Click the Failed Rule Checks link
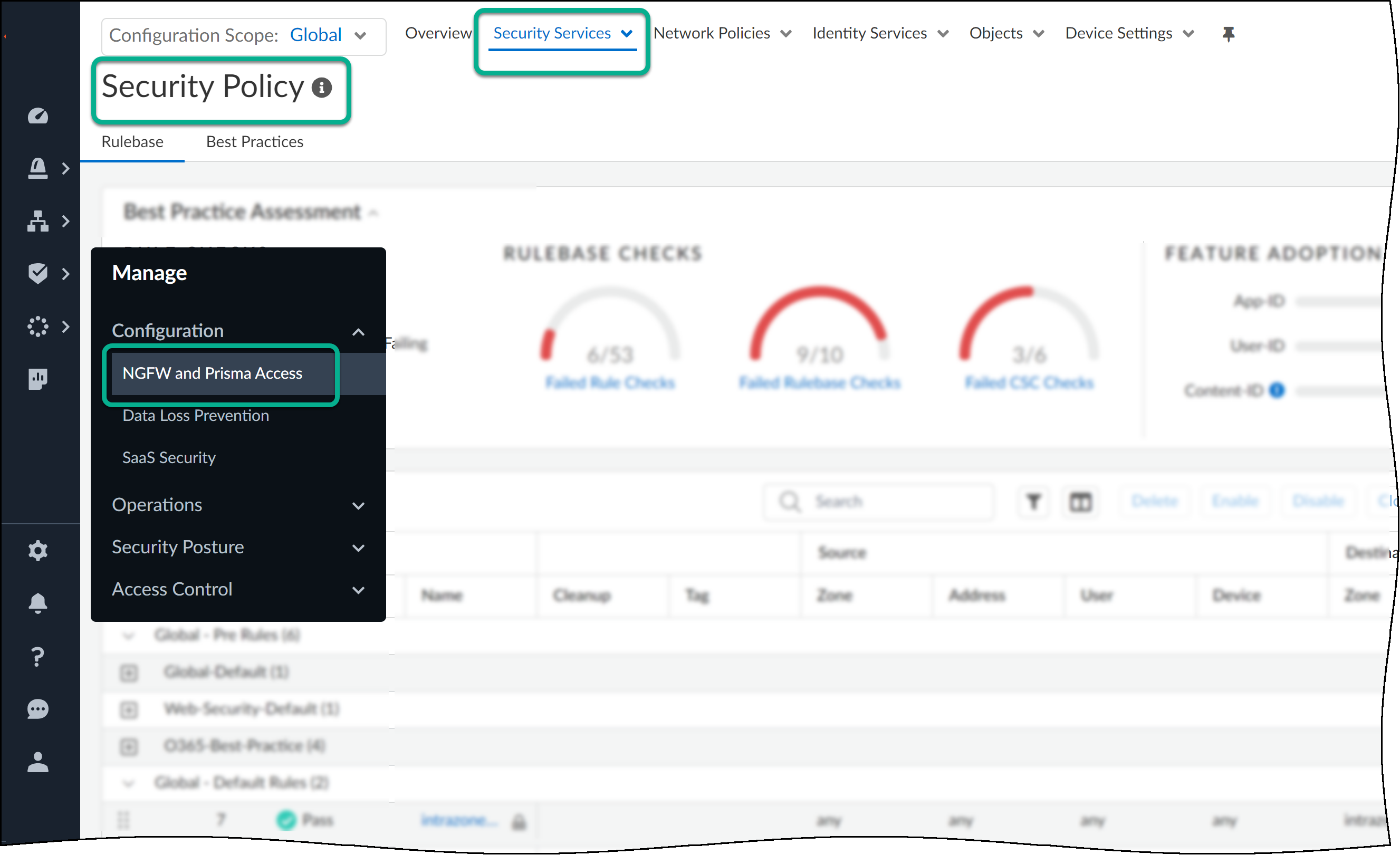This screenshot has width=1400, height=855. pyautogui.click(x=610, y=382)
